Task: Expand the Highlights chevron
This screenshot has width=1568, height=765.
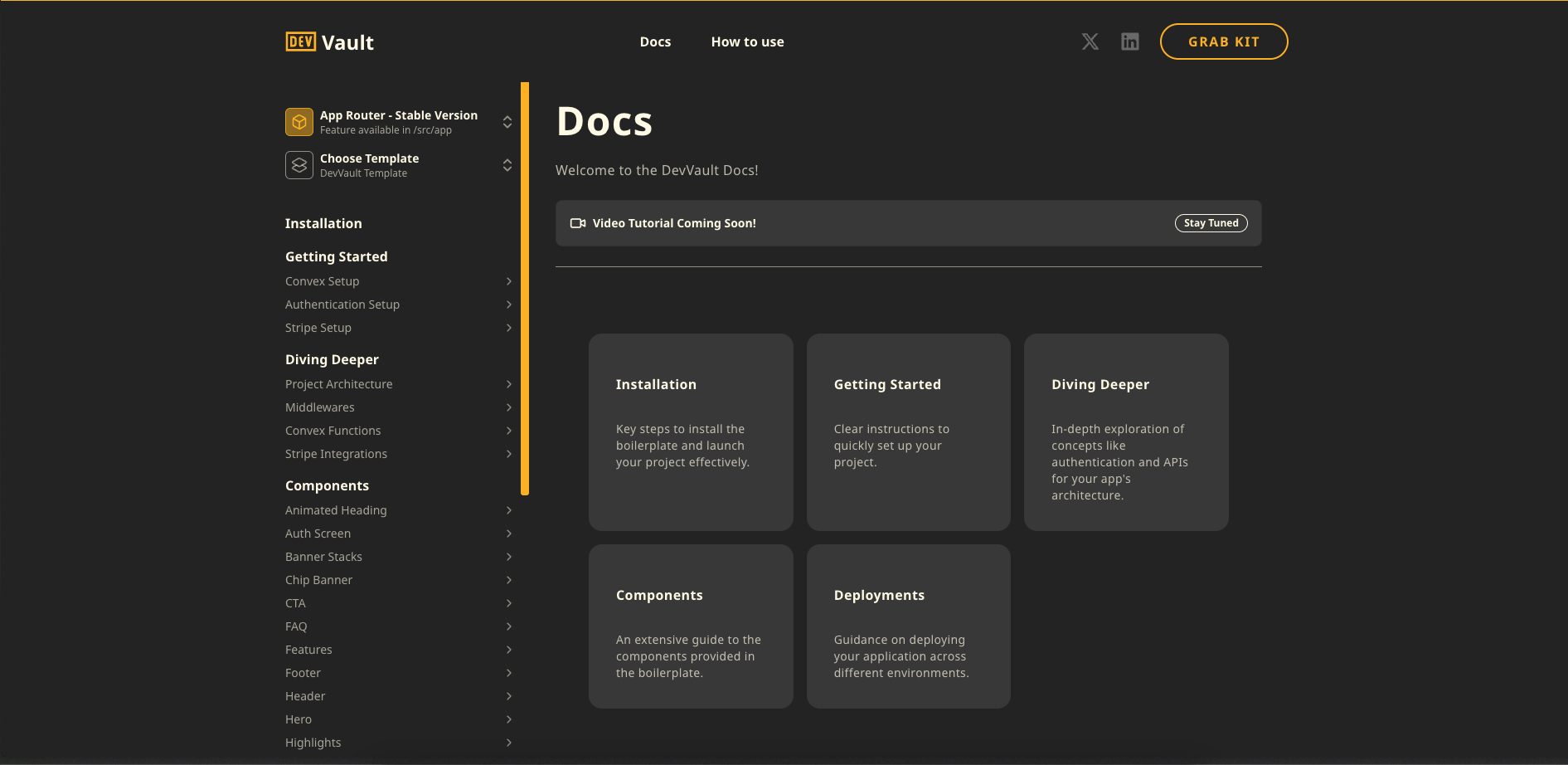Action: (509, 743)
